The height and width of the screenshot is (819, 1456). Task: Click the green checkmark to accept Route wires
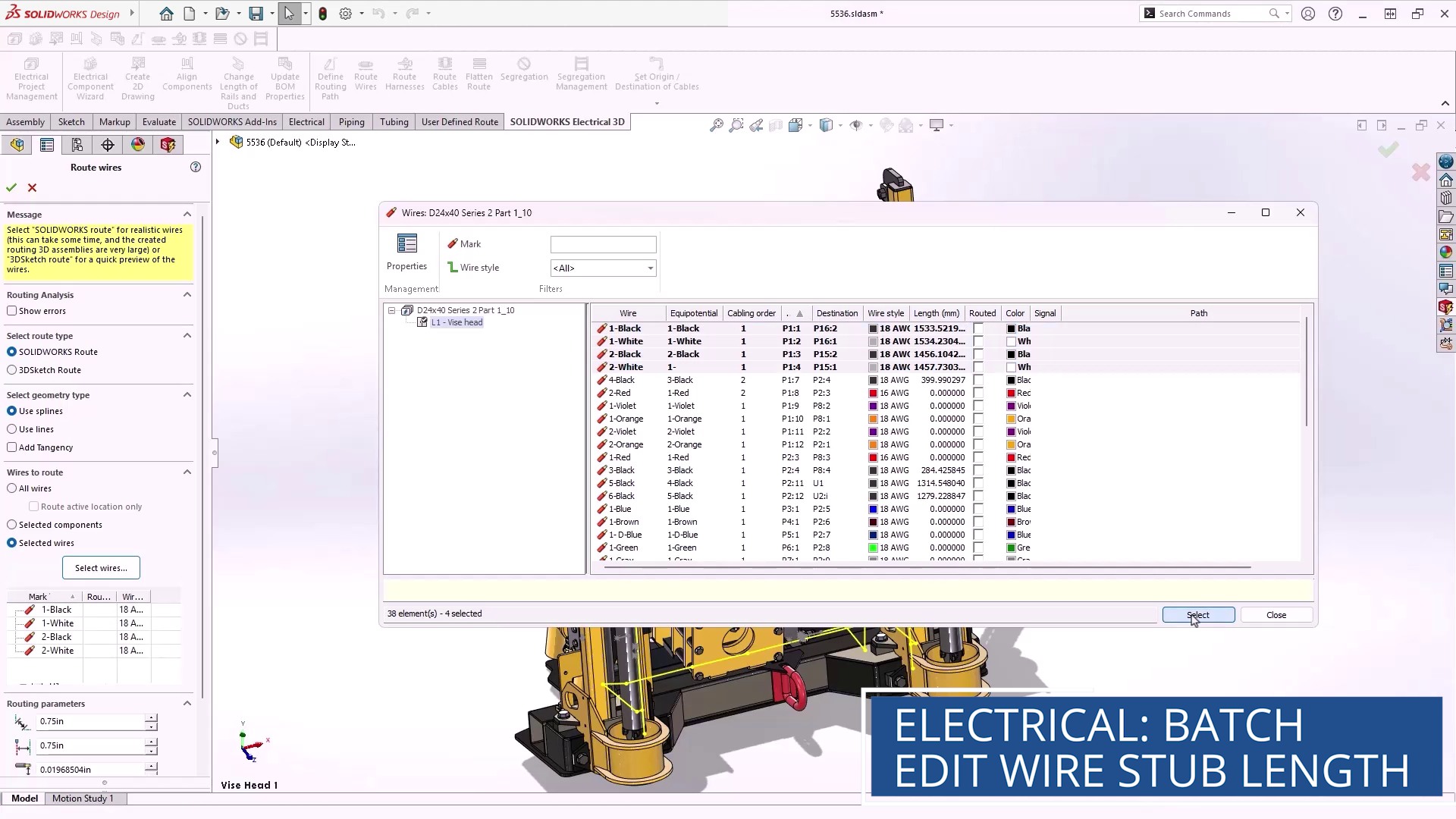pos(11,187)
